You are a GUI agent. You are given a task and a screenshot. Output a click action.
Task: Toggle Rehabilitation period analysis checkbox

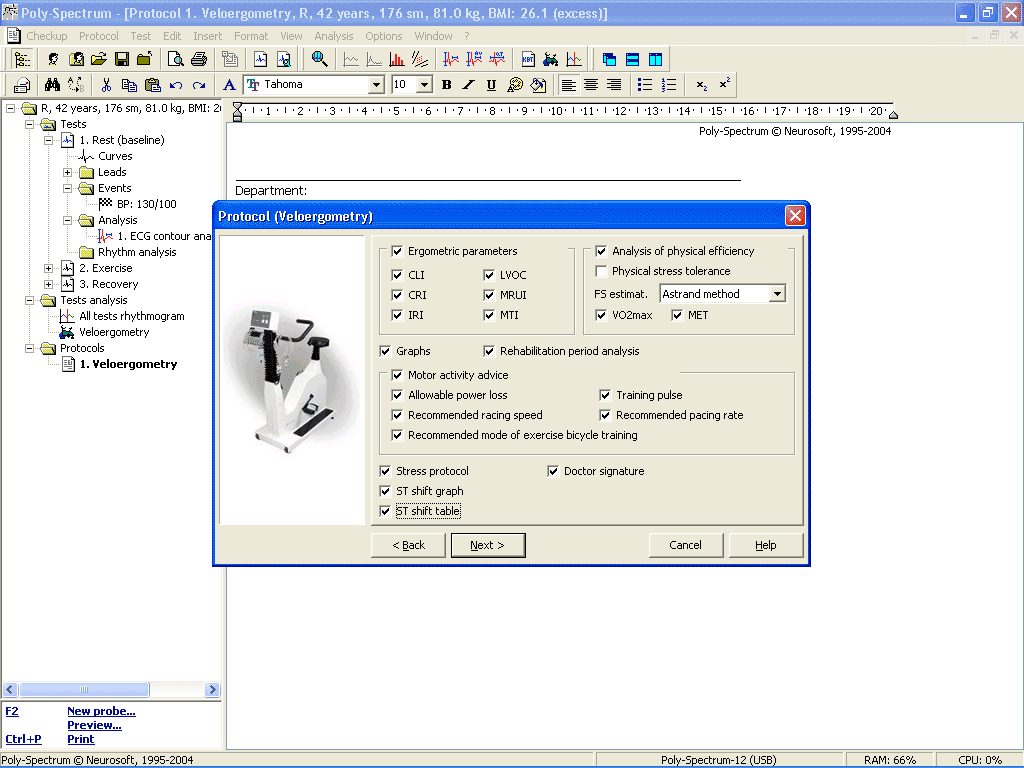click(x=489, y=351)
